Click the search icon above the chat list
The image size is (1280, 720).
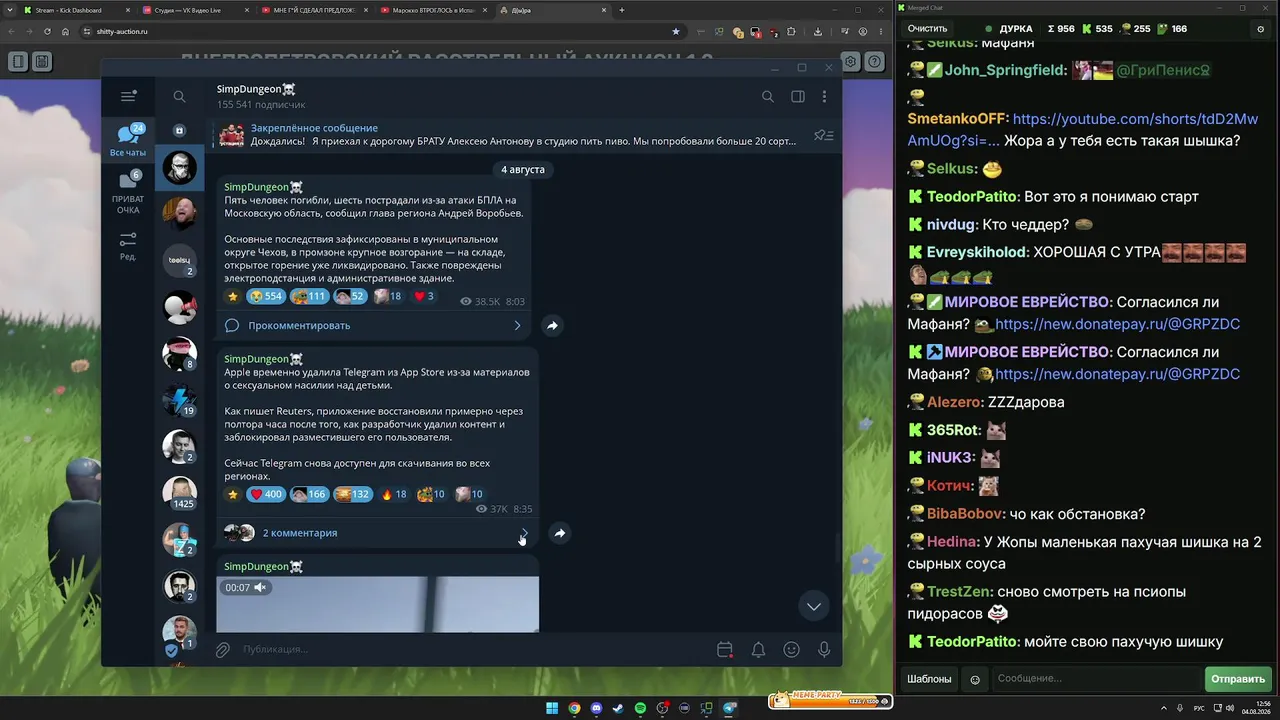click(179, 97)
